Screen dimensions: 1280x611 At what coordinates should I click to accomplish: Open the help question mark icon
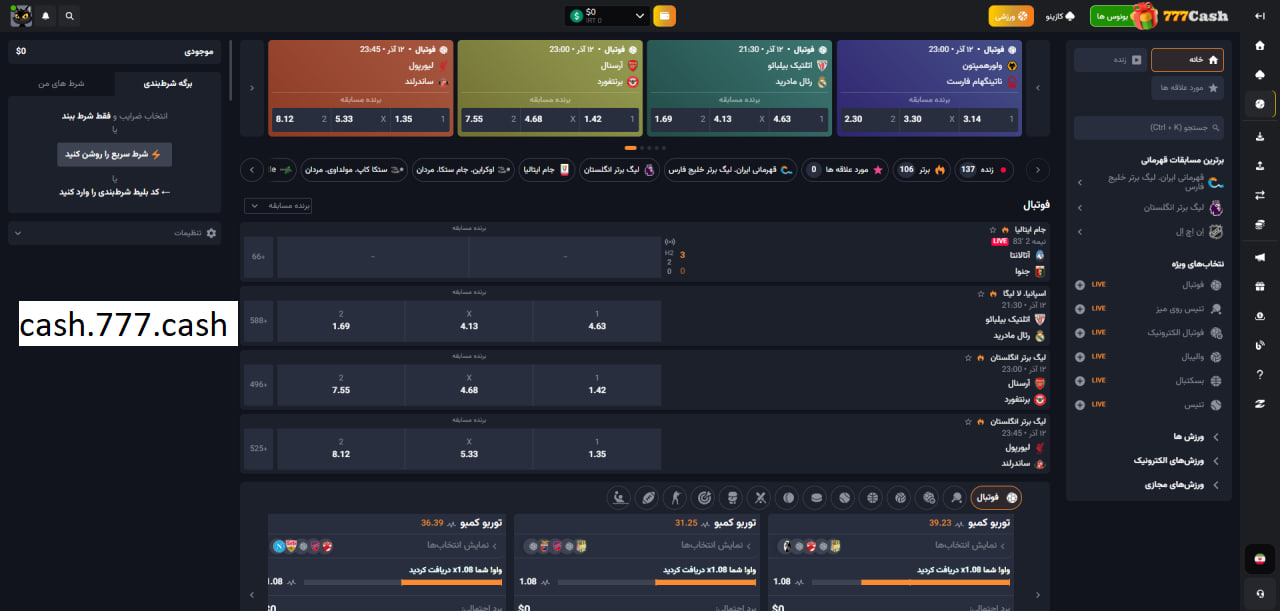tap(1259, 374)
